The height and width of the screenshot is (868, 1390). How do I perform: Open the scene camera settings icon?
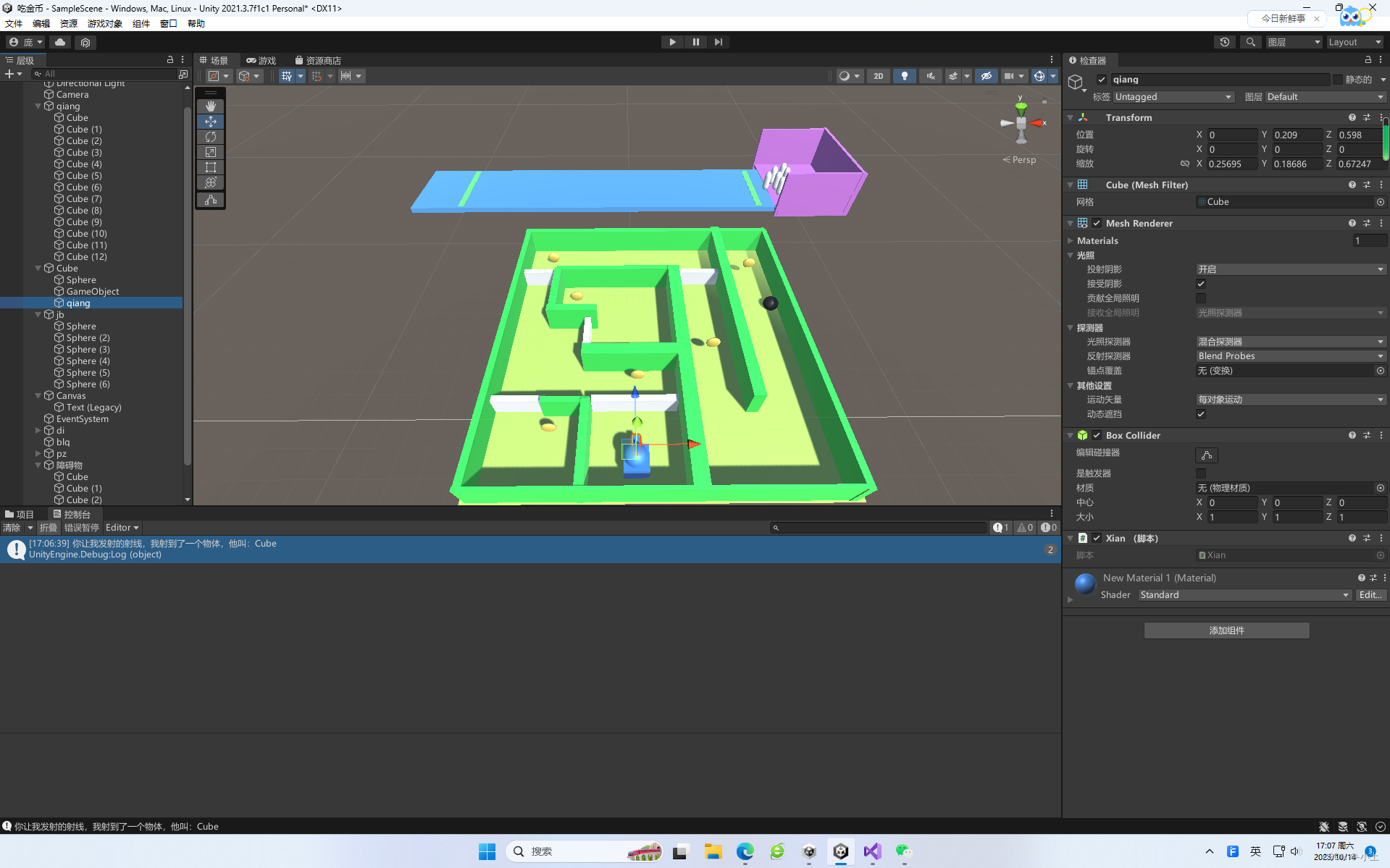tap(1008, 76)
